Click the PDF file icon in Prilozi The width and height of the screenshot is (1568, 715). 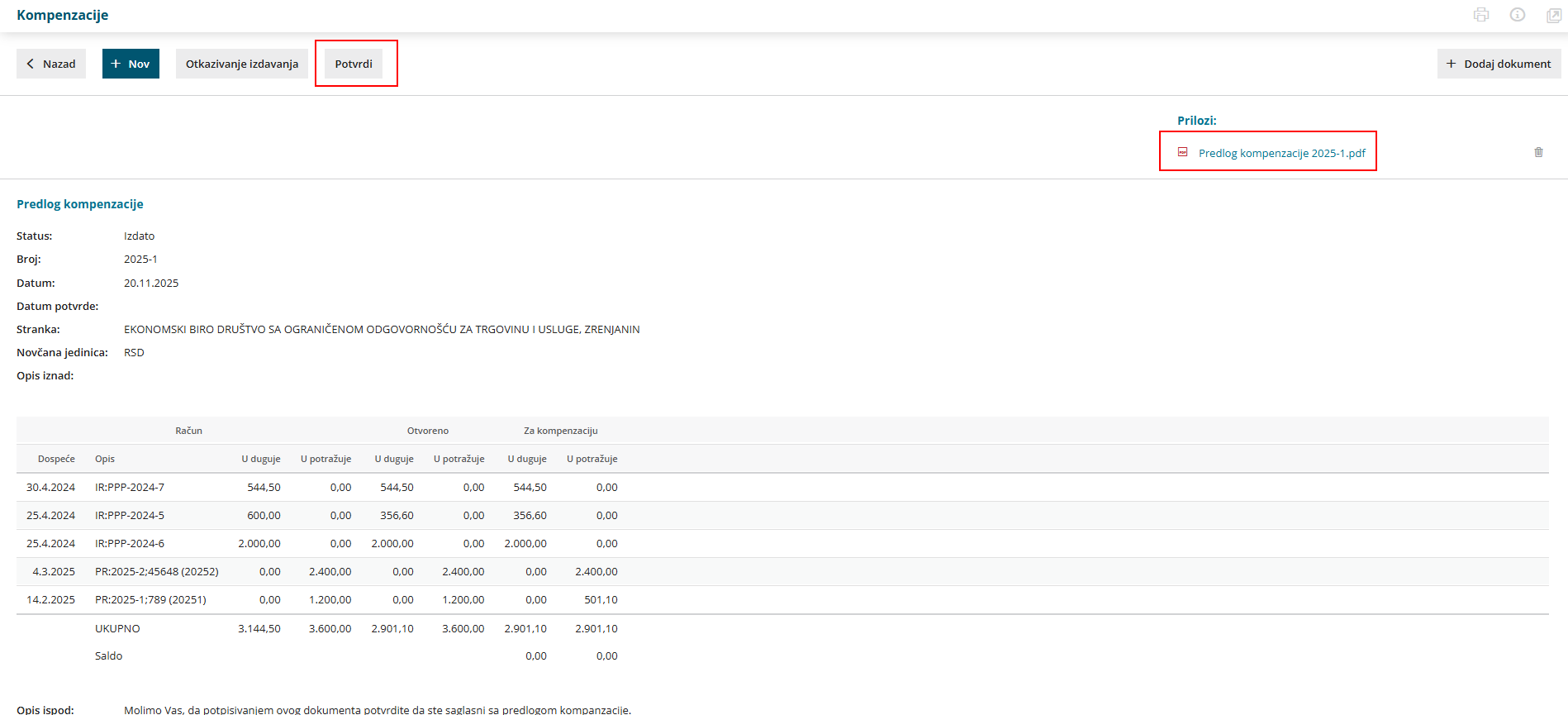[1183, 152]
